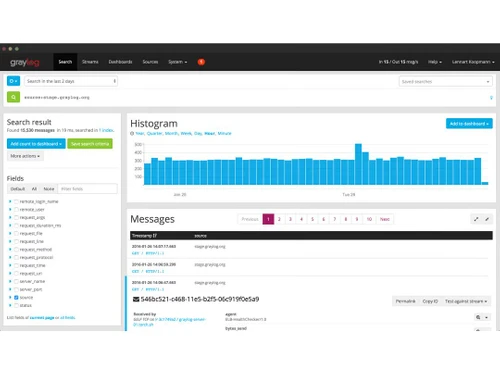Open the histogram Add to dashboard dropdown

[469, 124]
